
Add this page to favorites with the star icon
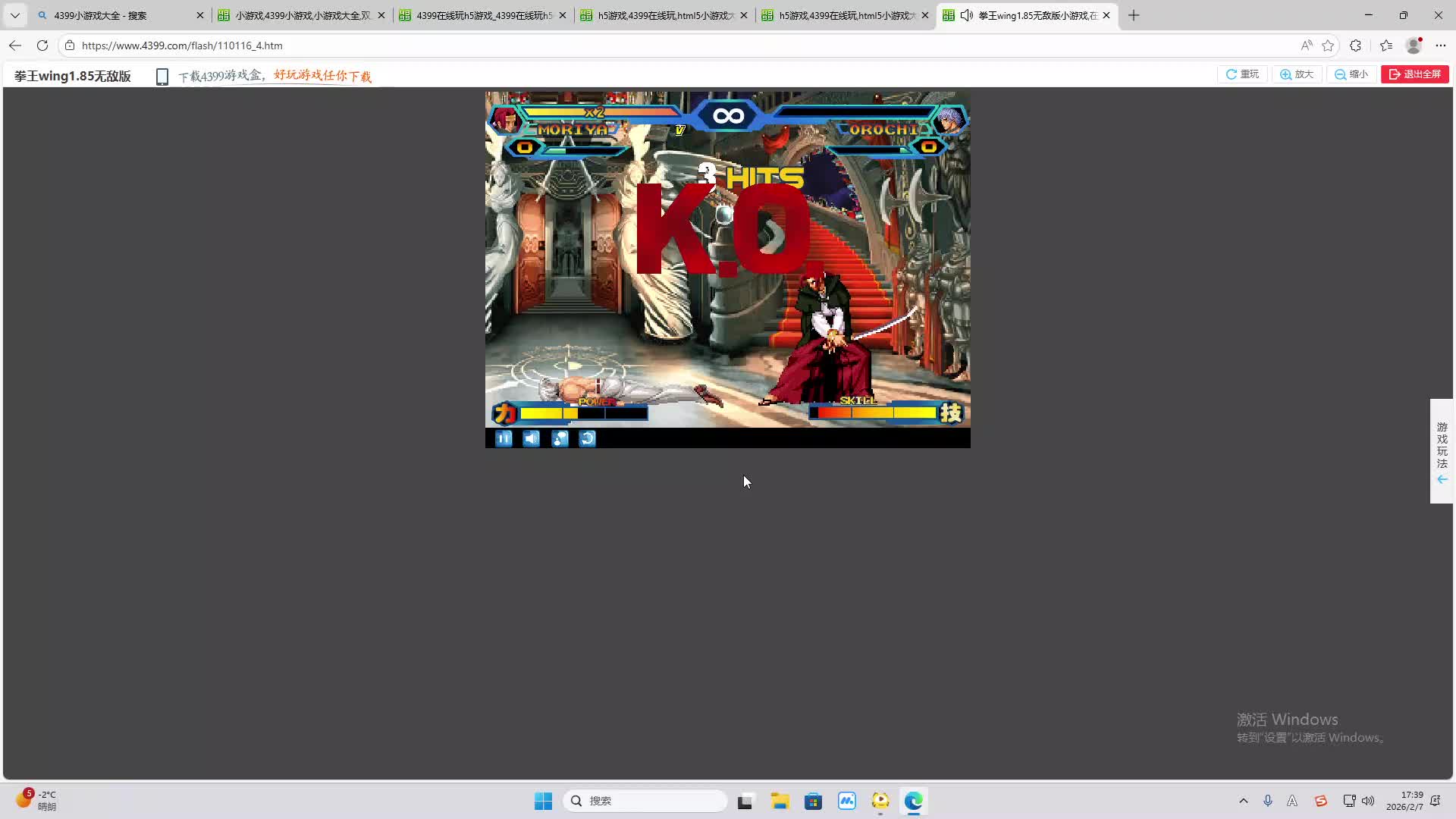click(x=1328, y=45)
